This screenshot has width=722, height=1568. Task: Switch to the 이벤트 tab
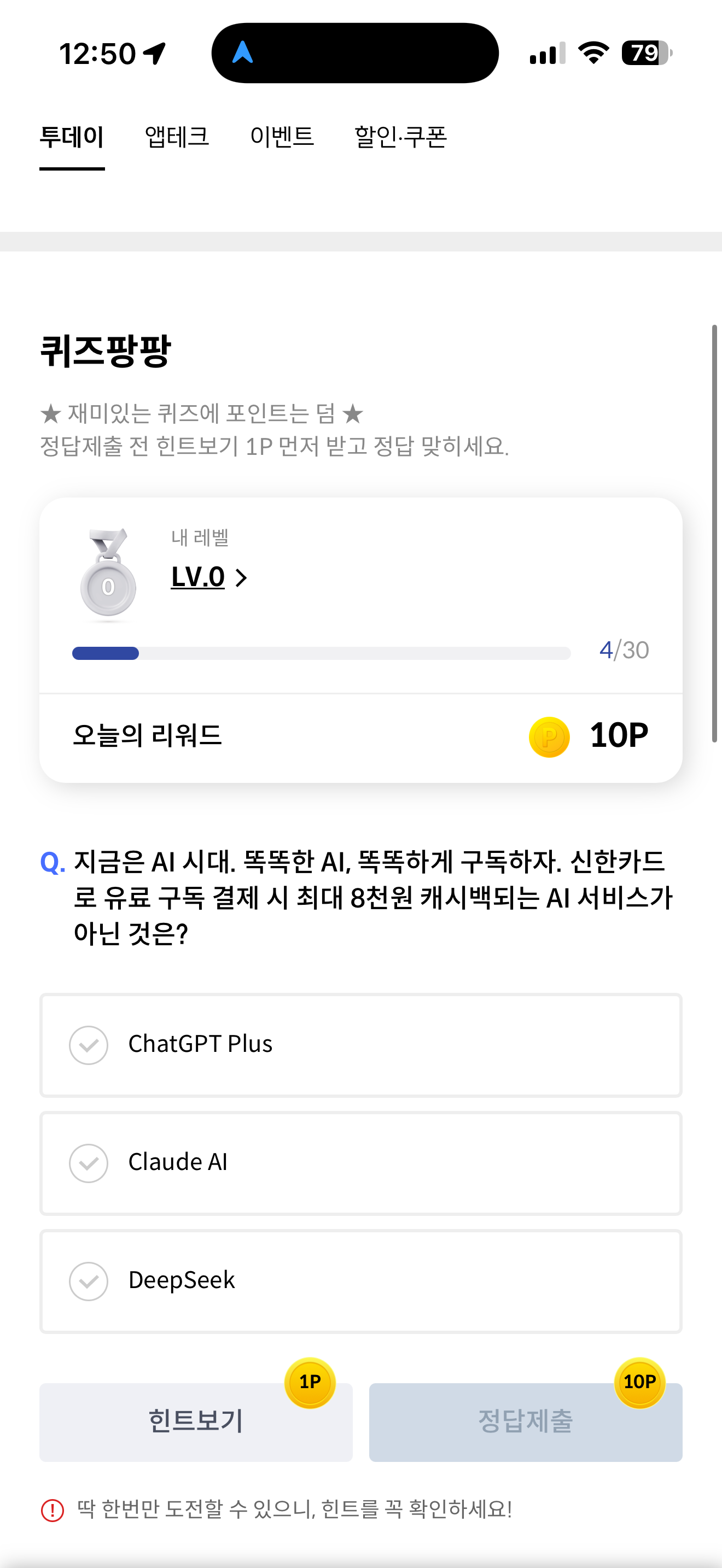pyautogui.click(x=282, y=136)
